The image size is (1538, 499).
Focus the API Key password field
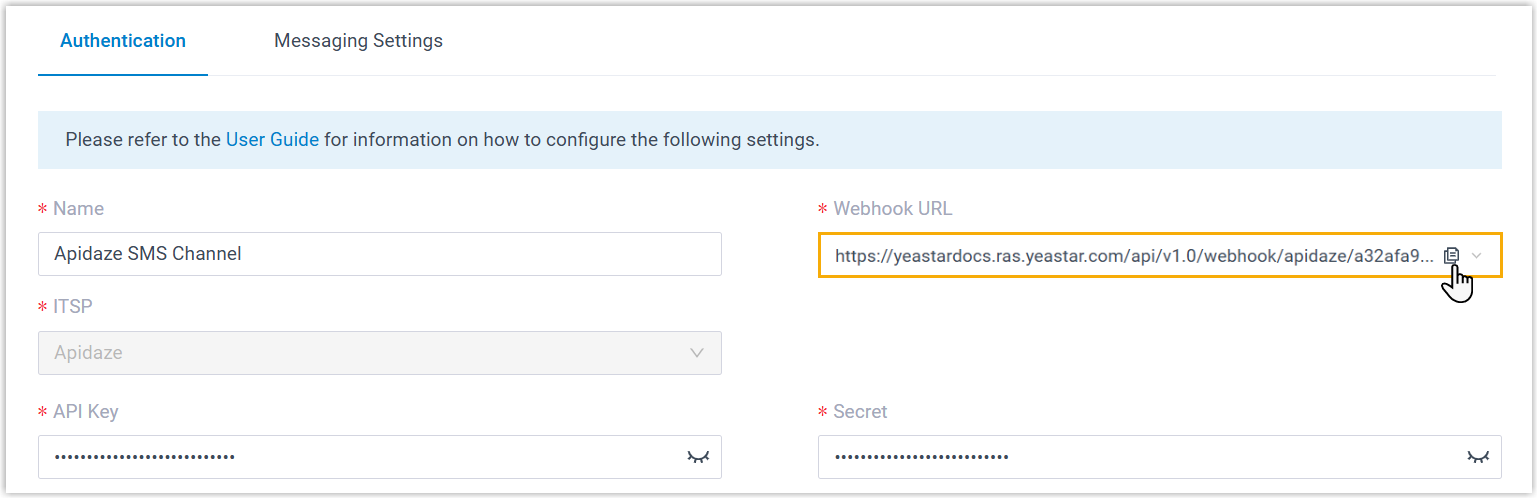[x=360, y=457]
